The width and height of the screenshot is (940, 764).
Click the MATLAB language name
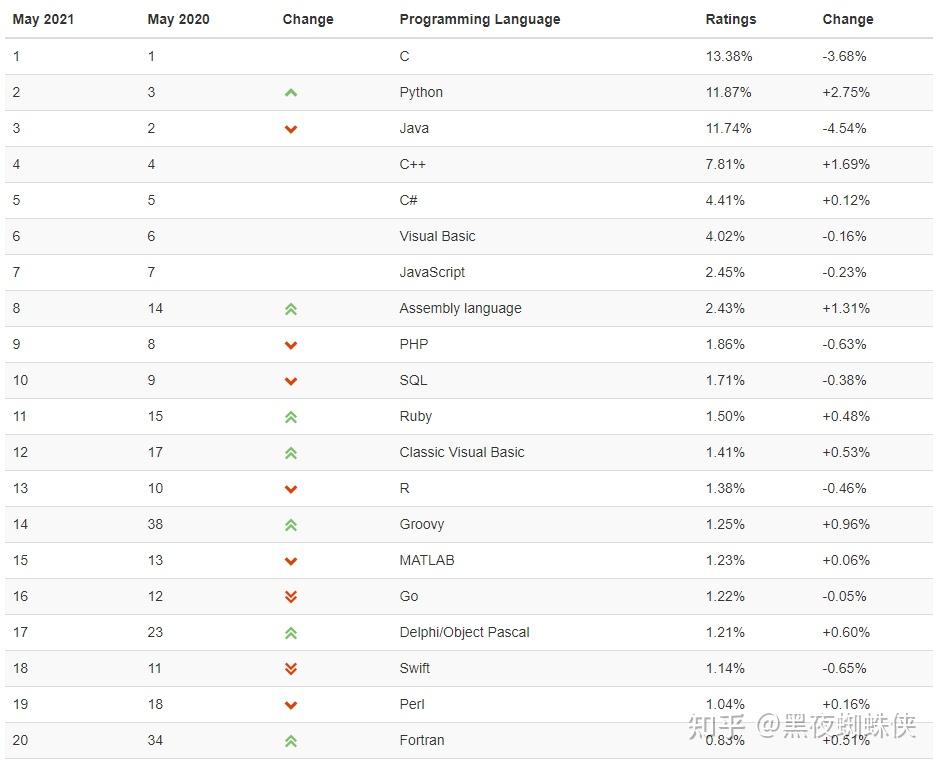[x=426, y=560]
